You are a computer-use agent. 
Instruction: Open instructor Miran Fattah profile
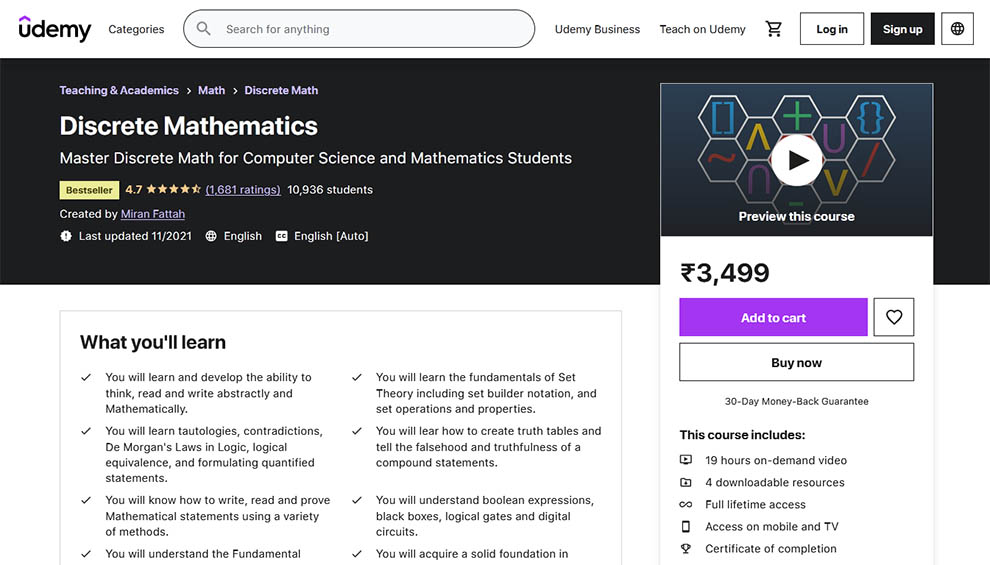click(153, 214)
